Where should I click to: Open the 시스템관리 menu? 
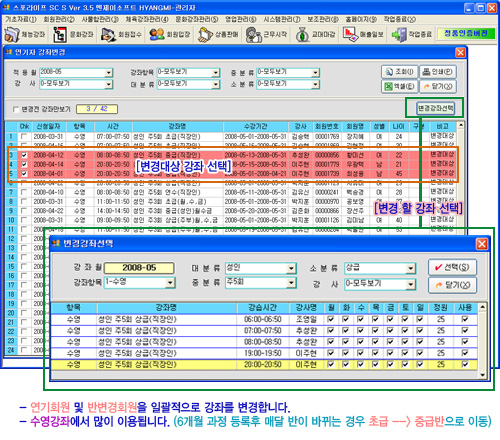[282, 19]
